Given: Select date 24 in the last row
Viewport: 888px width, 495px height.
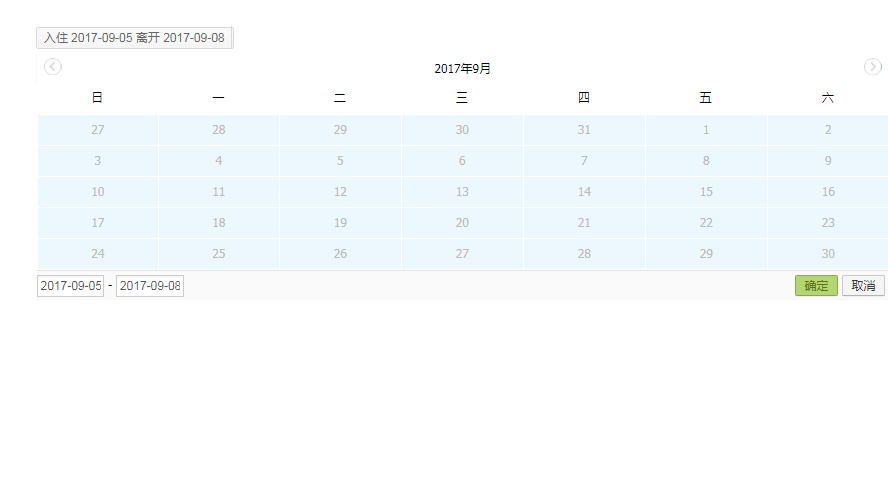Looking at the screenshot, I should [x=97, y=254].
